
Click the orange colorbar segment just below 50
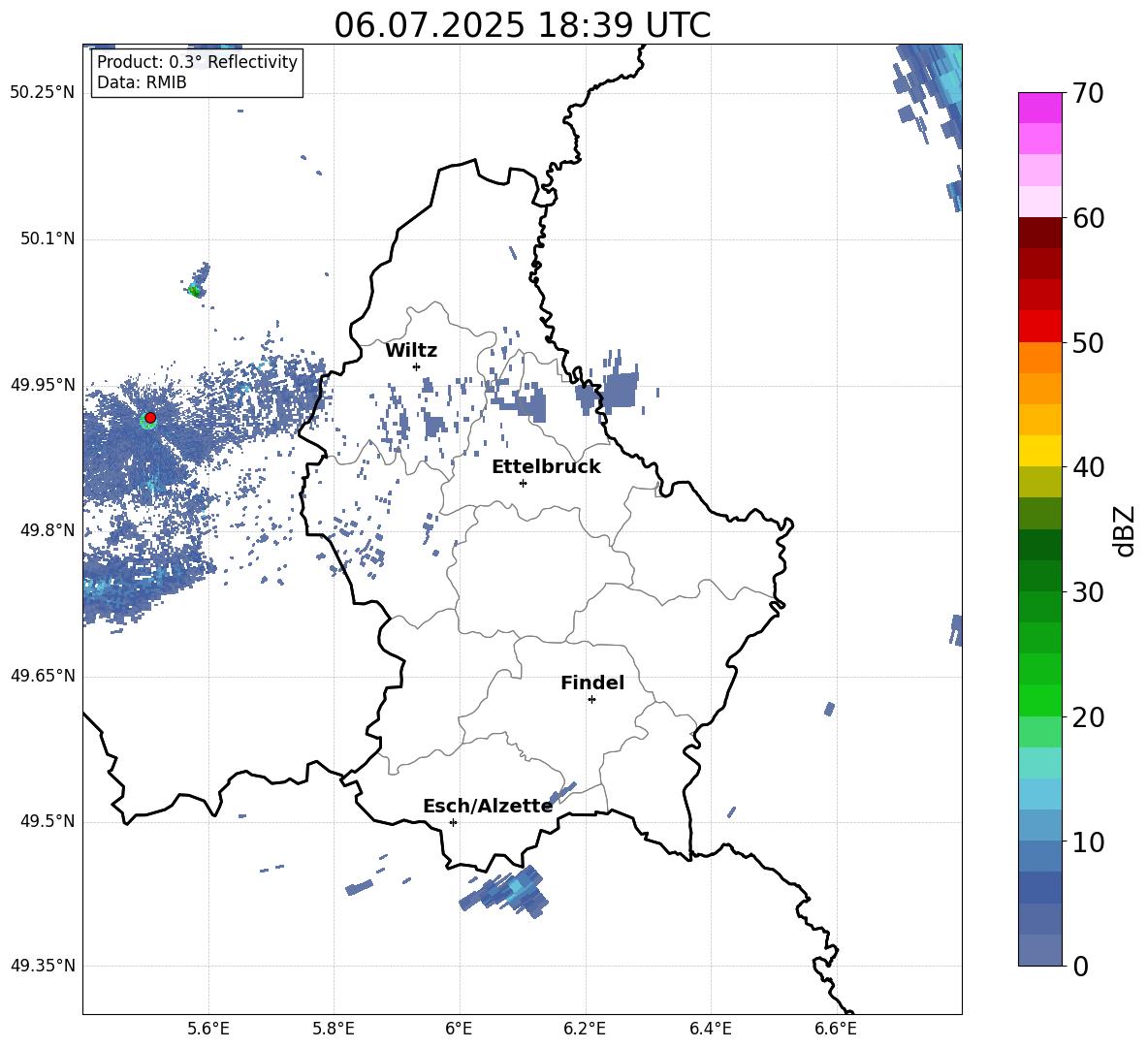pyautogui.click(x=1039, y=358)
